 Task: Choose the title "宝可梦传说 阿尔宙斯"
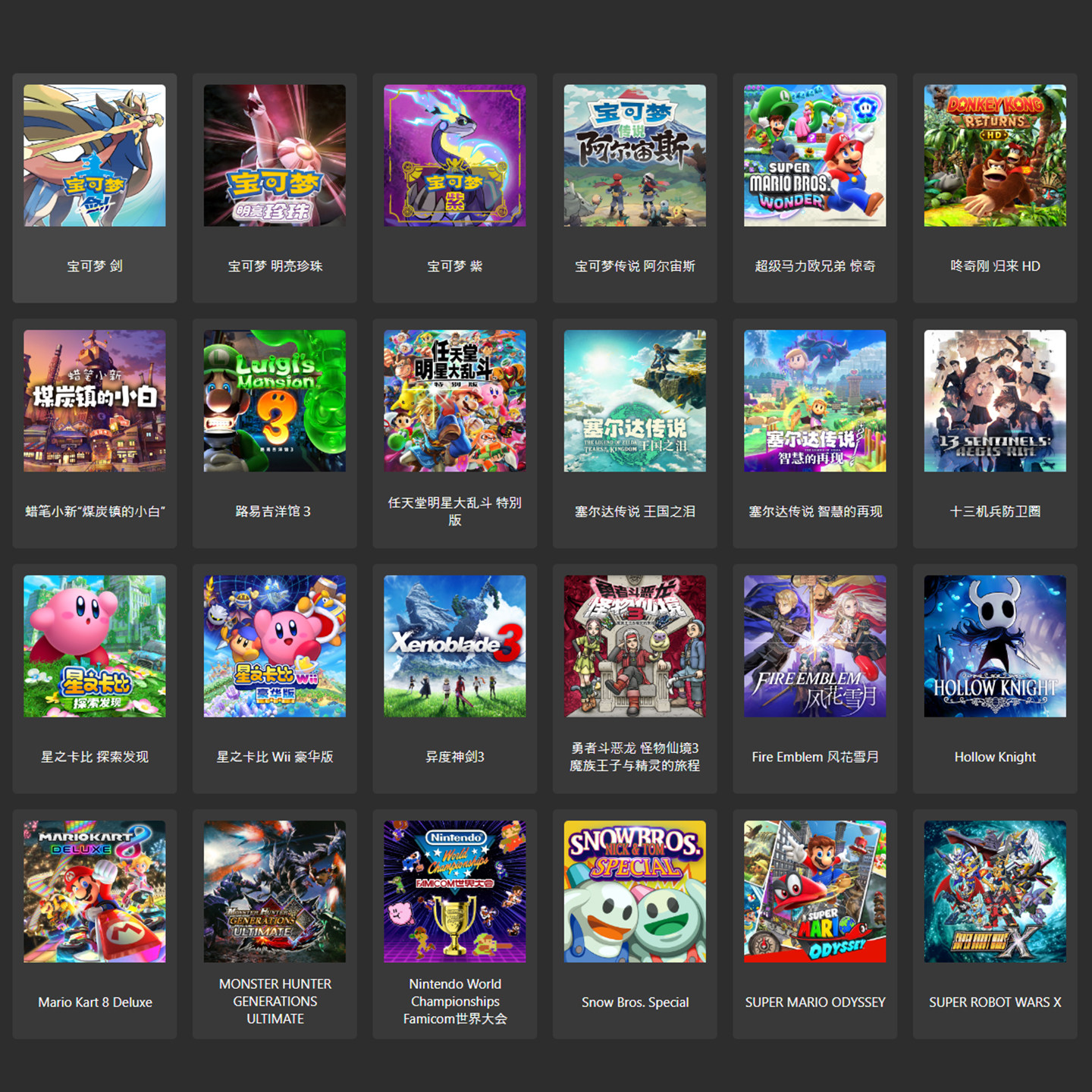coord(635,266)
